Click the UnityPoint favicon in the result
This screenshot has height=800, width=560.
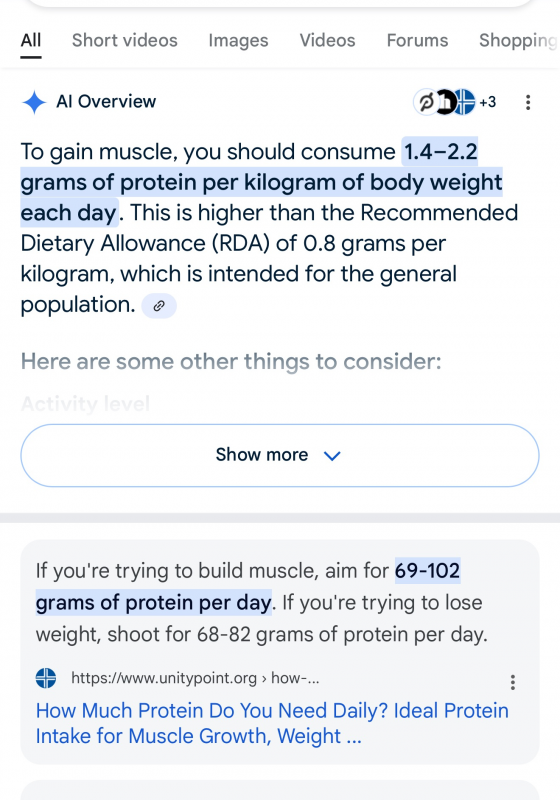tap(46, 678)
